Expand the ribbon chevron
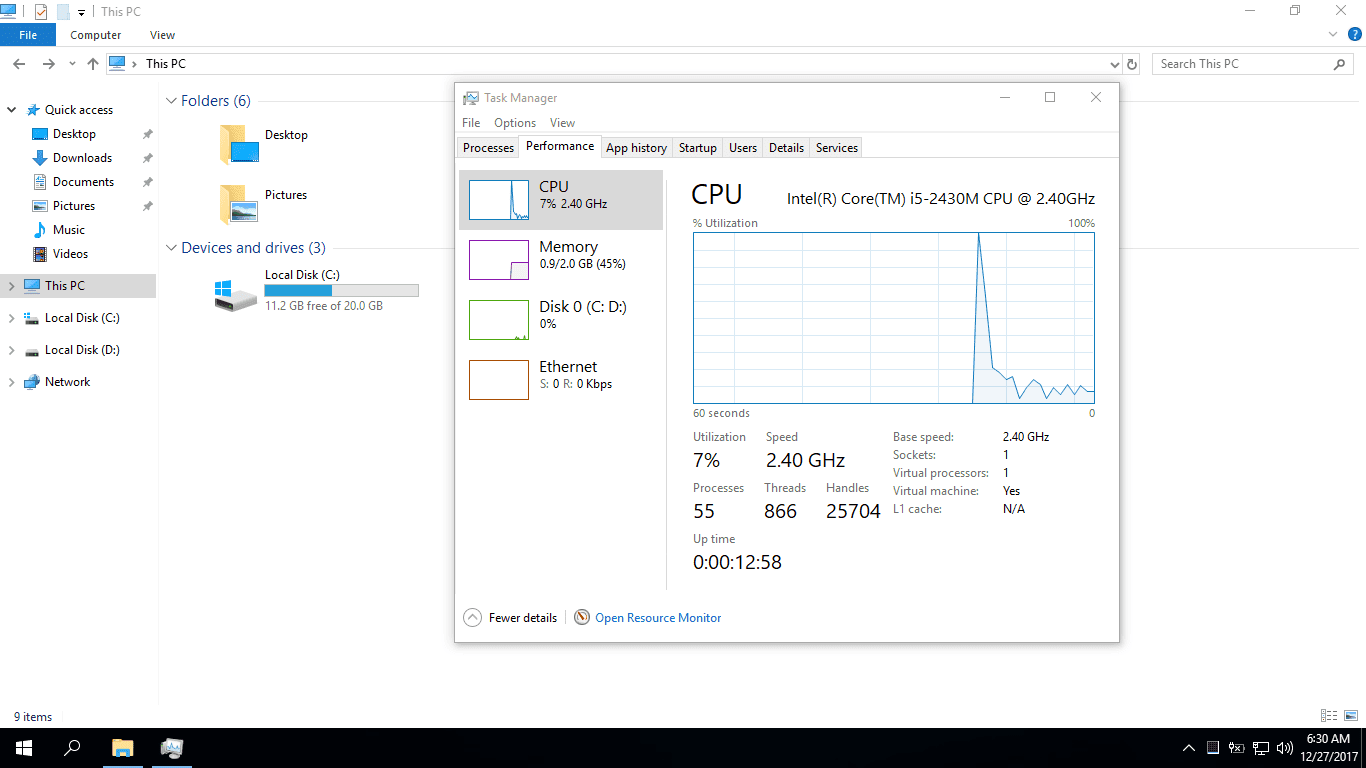The image size is (1366, 768). click(x=1334, y=34)
